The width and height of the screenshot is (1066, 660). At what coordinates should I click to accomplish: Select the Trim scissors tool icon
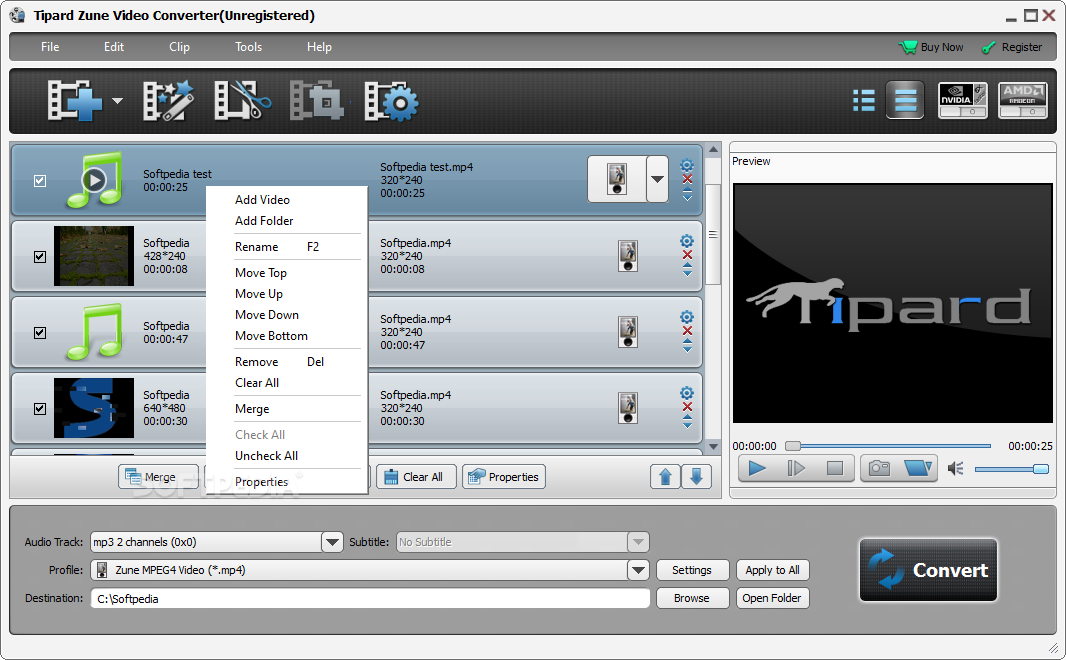pos(242,101)
